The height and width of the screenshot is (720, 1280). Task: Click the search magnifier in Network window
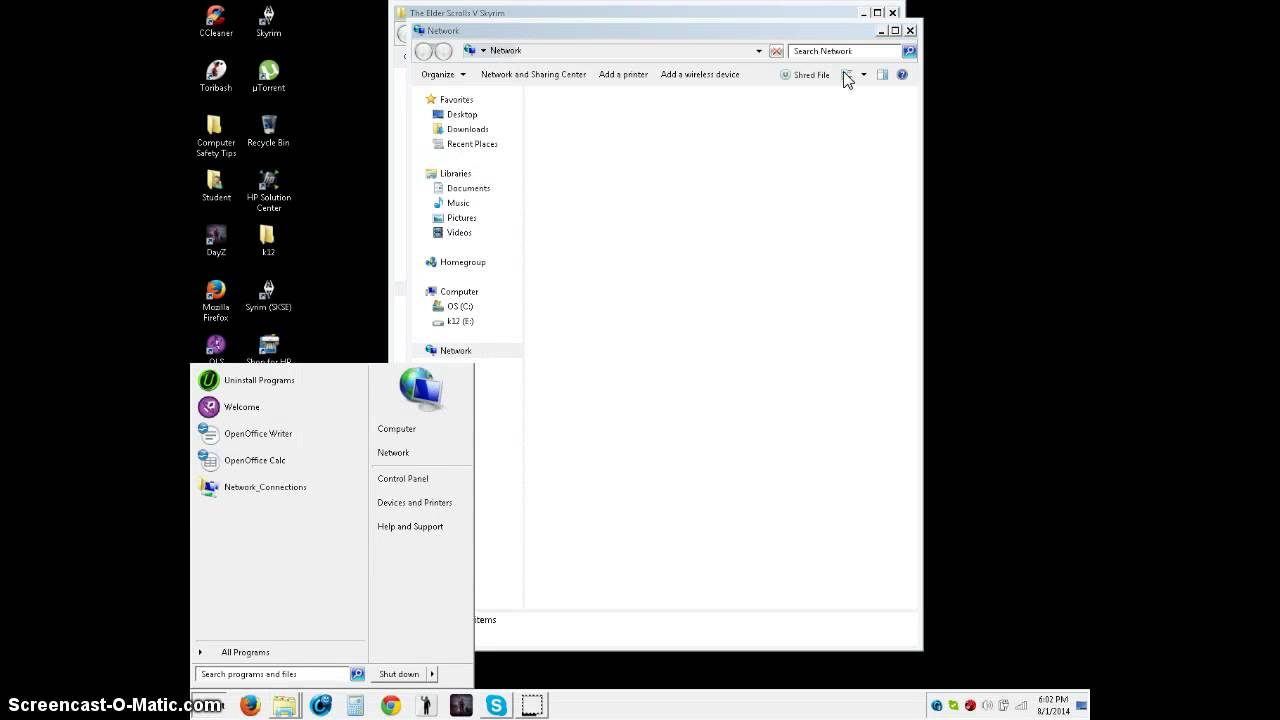[x=909, y=51]
